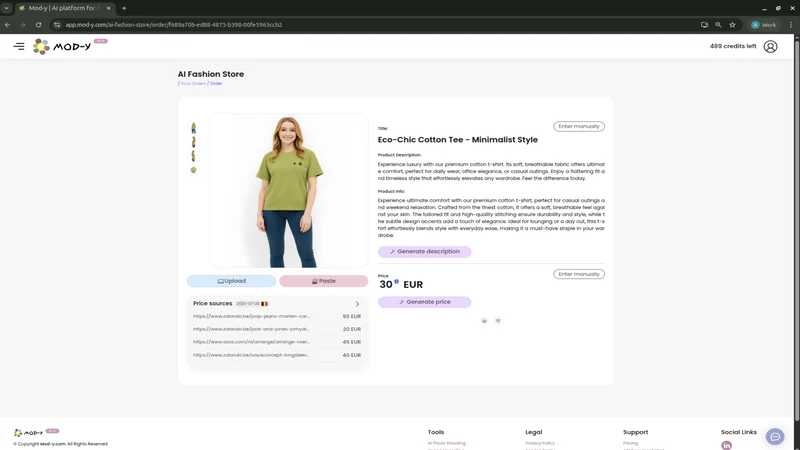Viewport: 800px width, 450px height.
Task: Close the Mod-y browser tab
Action: click(108, 8)
